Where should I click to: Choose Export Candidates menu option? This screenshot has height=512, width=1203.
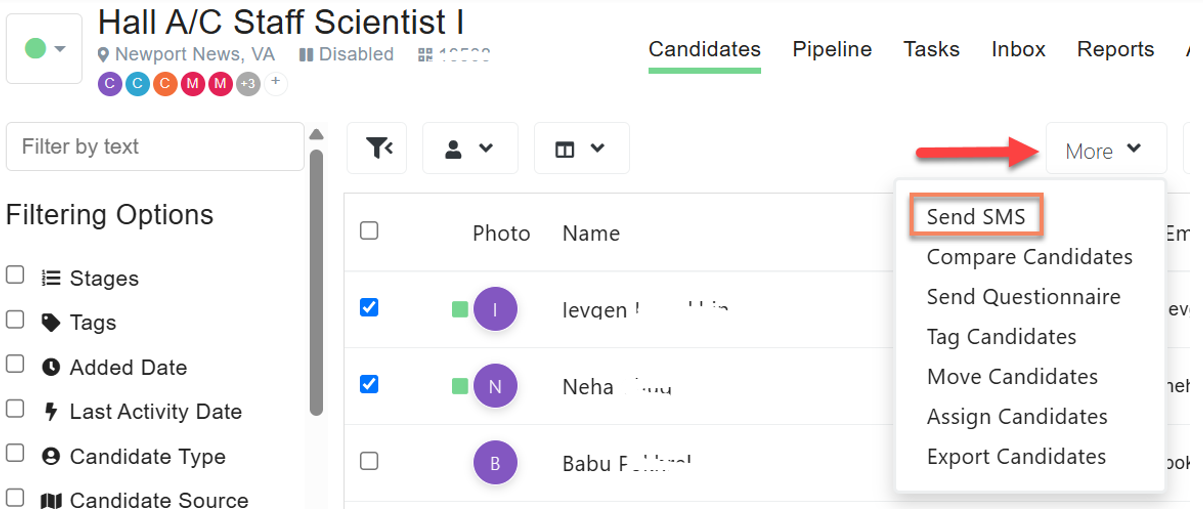click(x=1016, y=457)
